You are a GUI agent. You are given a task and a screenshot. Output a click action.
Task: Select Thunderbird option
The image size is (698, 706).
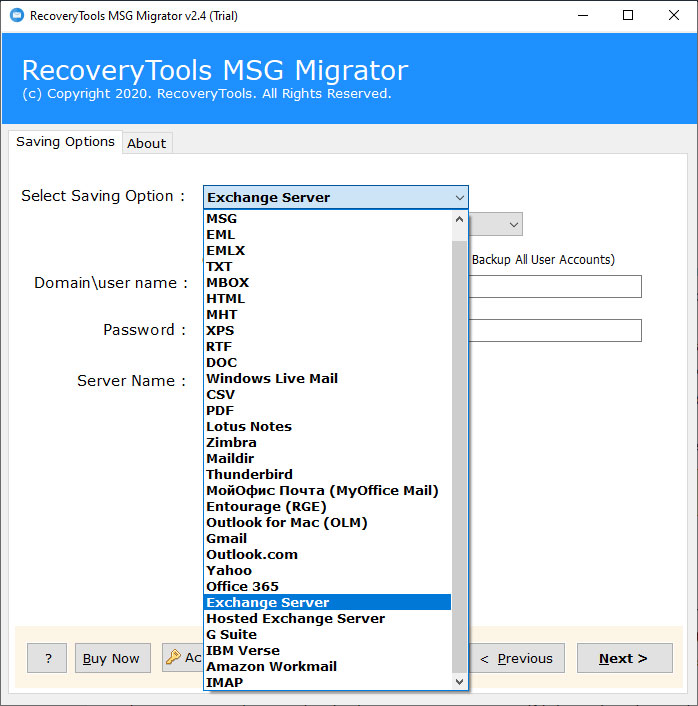327,475
